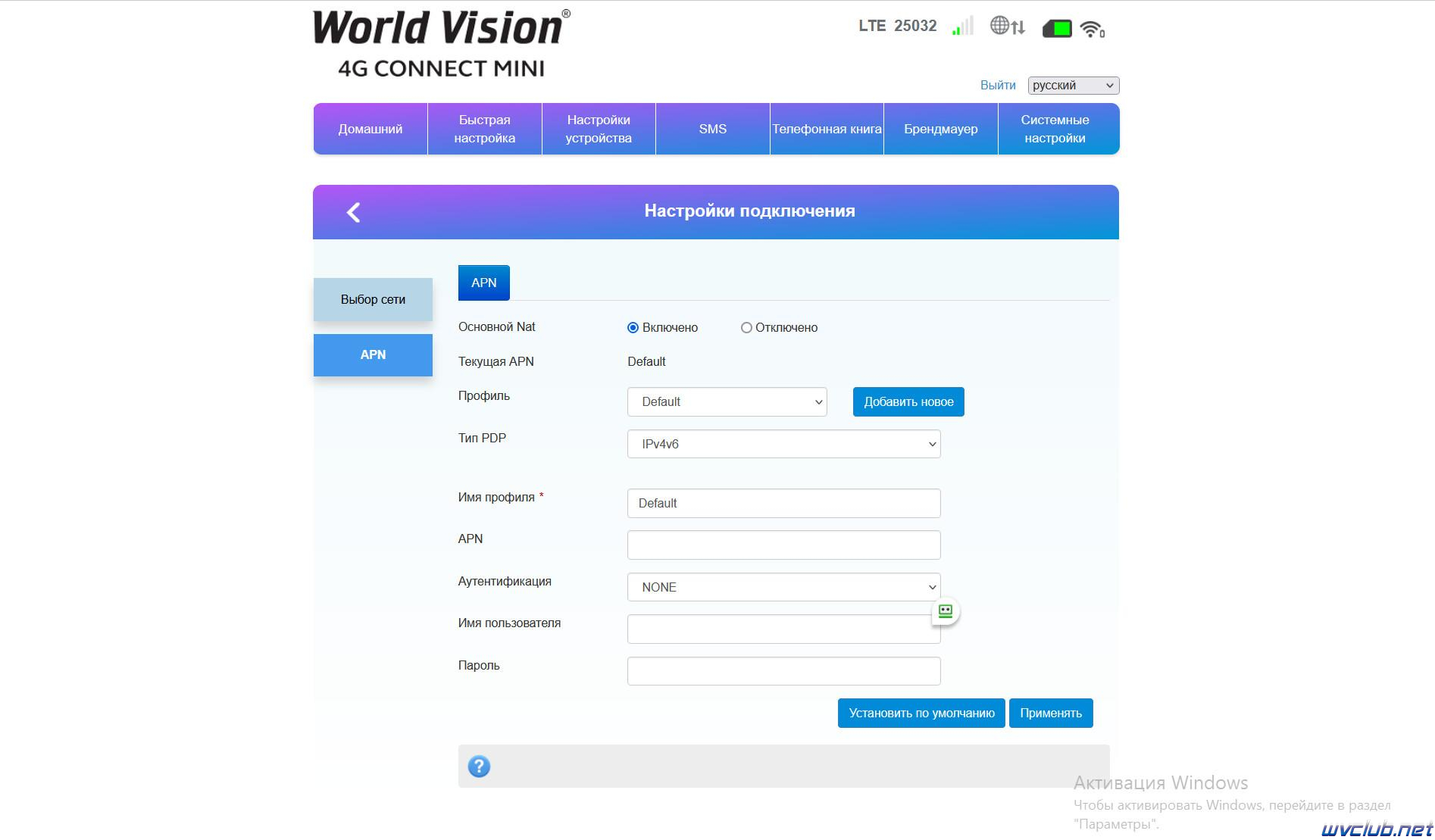Click the Добавить новое button

coord(908,402)
